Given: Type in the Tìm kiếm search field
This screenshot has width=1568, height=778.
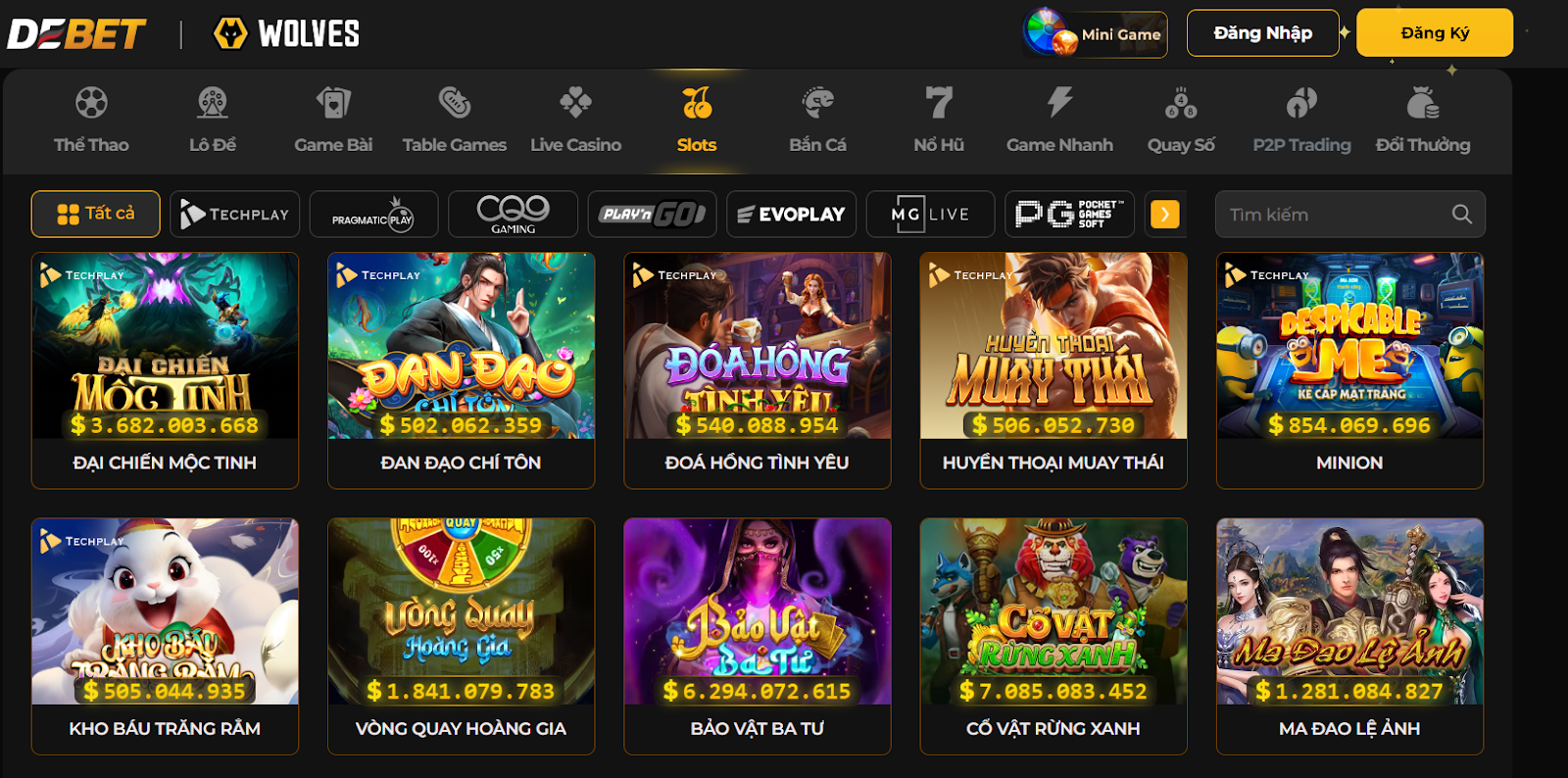Looking at the screenshot, I should click(x=1333, y=215).
